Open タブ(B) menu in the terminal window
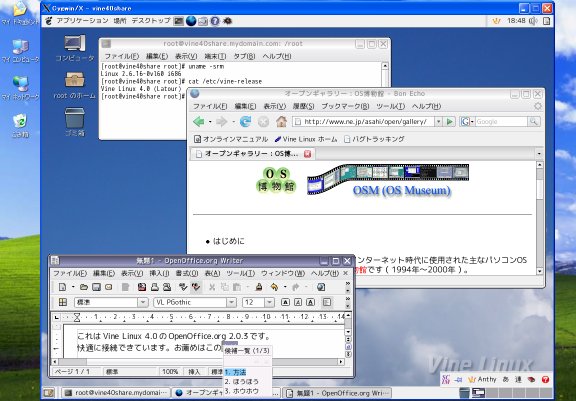 [244, 57]
